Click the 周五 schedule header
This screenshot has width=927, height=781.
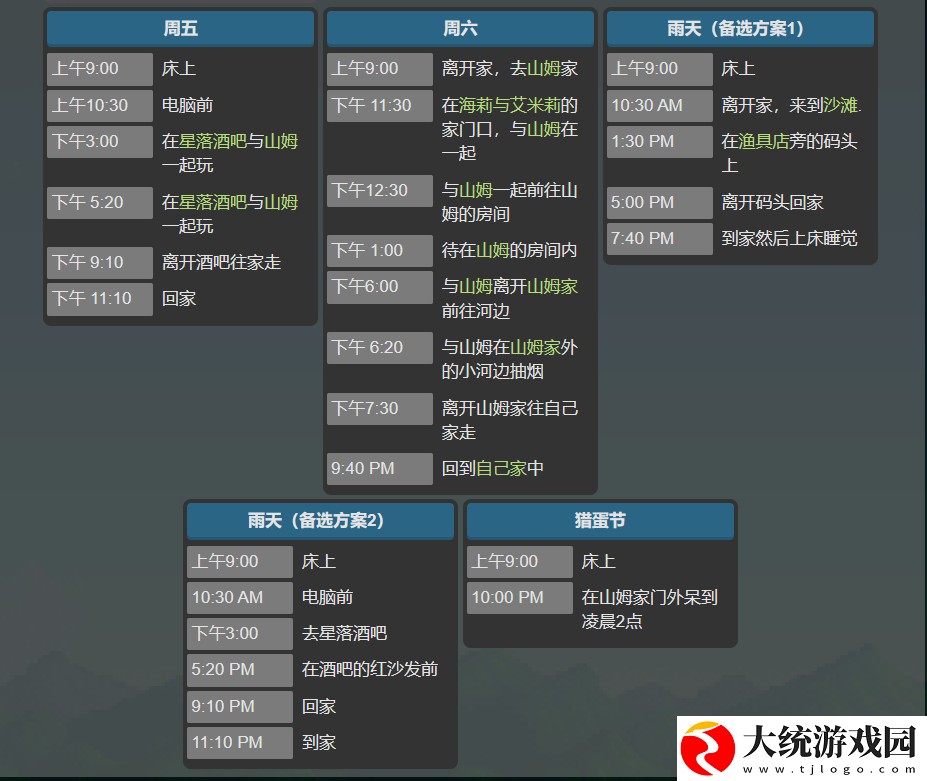tap(180, 28)
